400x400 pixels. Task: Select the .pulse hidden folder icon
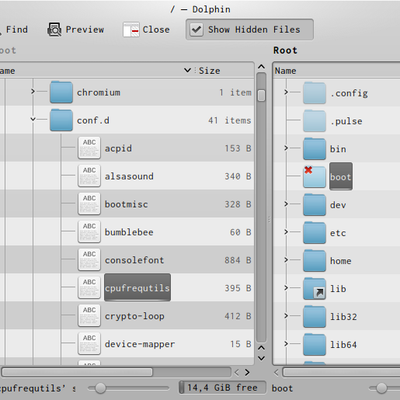[x=314, y=121]
